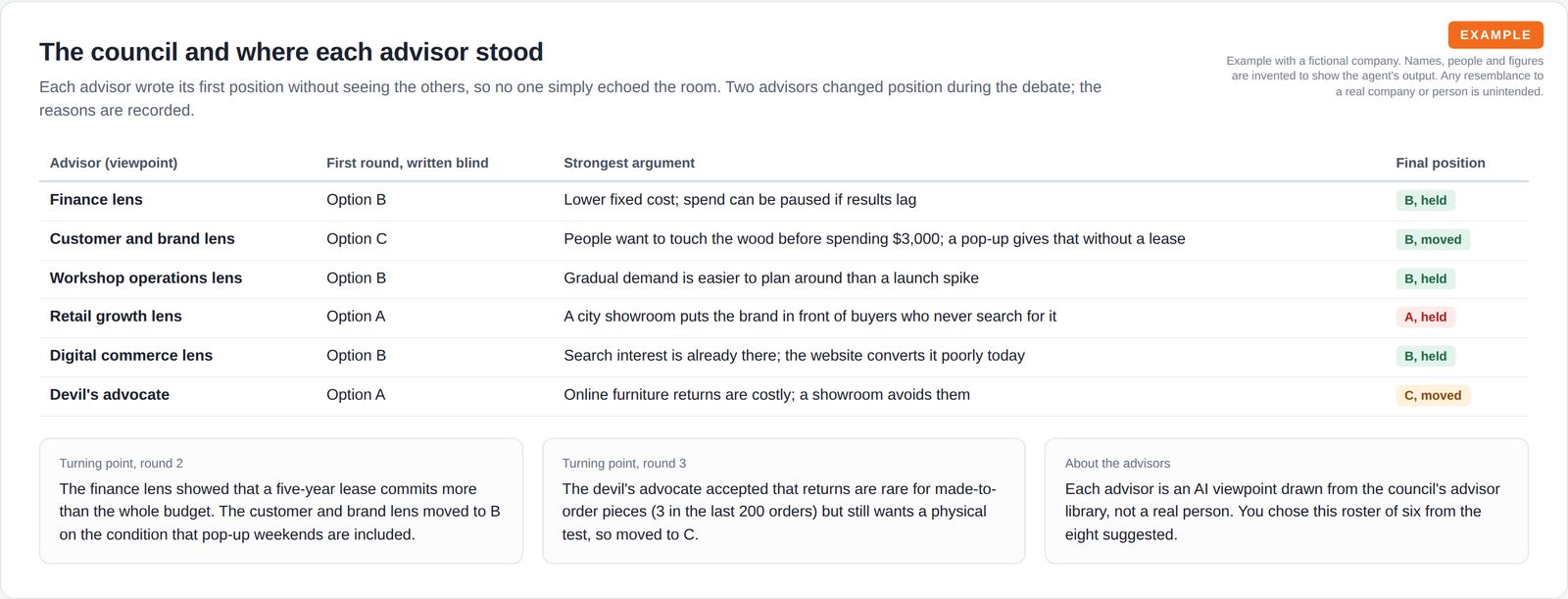Select the 'B, held' badge for Finance lens
Viewport: 1568px width, 599px height.
point(1425,200)
